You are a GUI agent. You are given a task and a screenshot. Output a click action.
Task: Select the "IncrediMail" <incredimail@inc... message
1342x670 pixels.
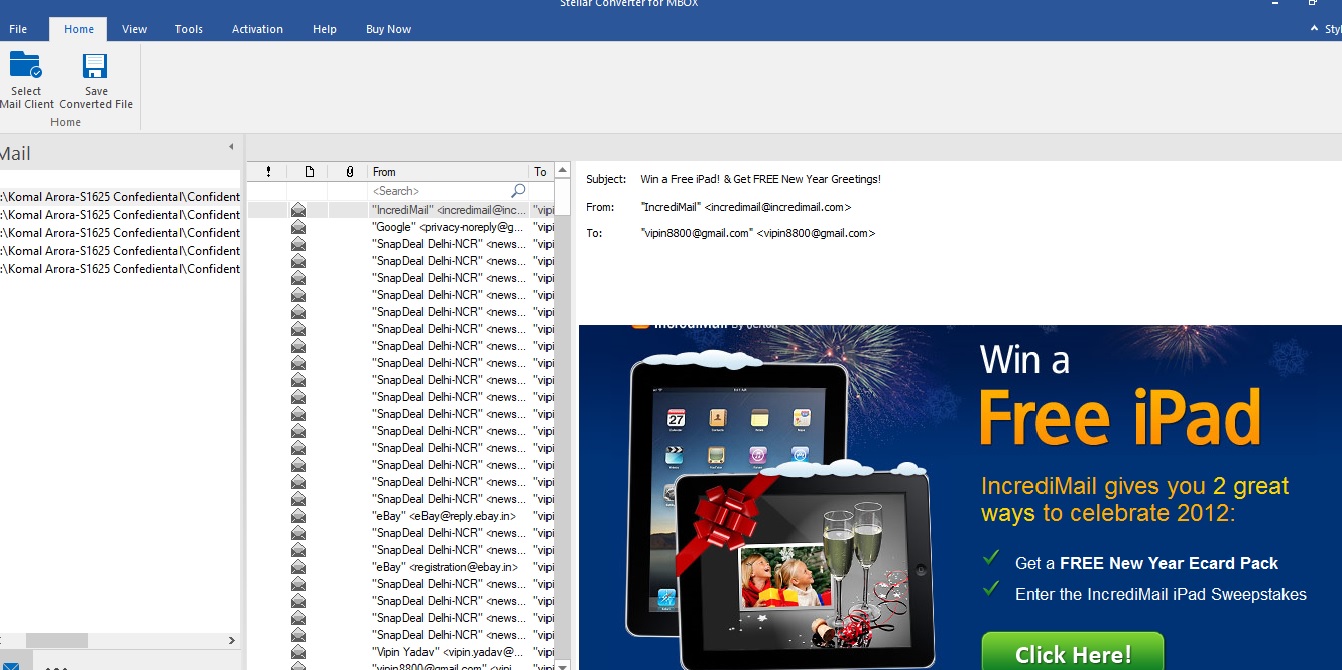(400, 210)
